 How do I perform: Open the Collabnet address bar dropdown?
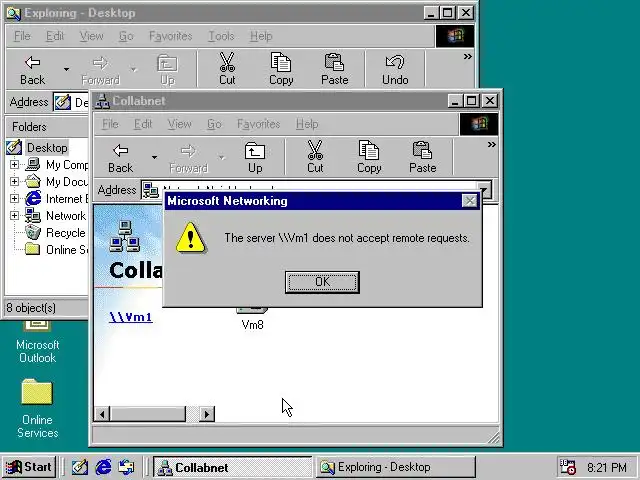pyautogui.click(x=484, y=190)
